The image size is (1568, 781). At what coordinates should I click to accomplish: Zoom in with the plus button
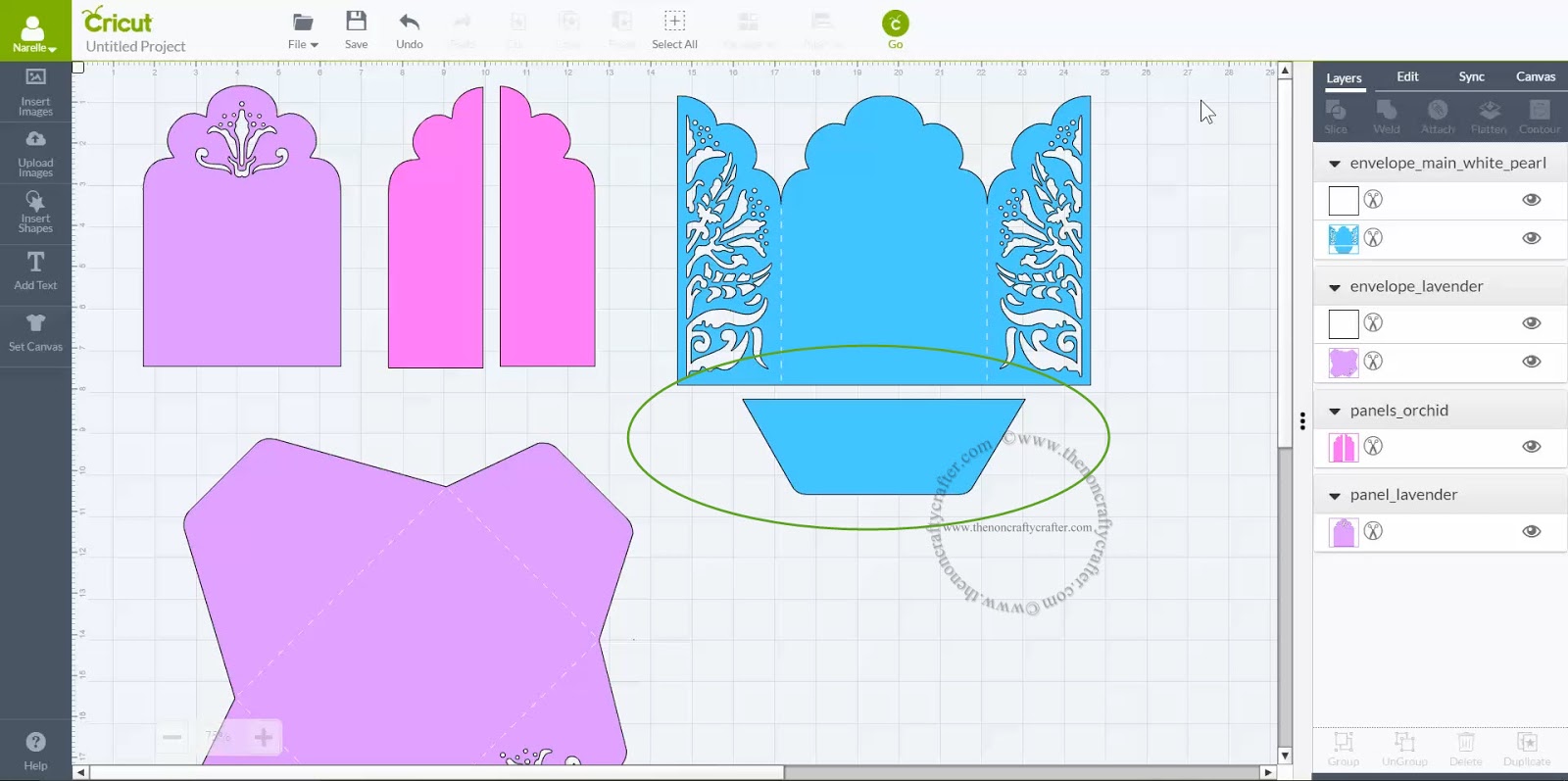pyautogui.click(x=264, y=737)
